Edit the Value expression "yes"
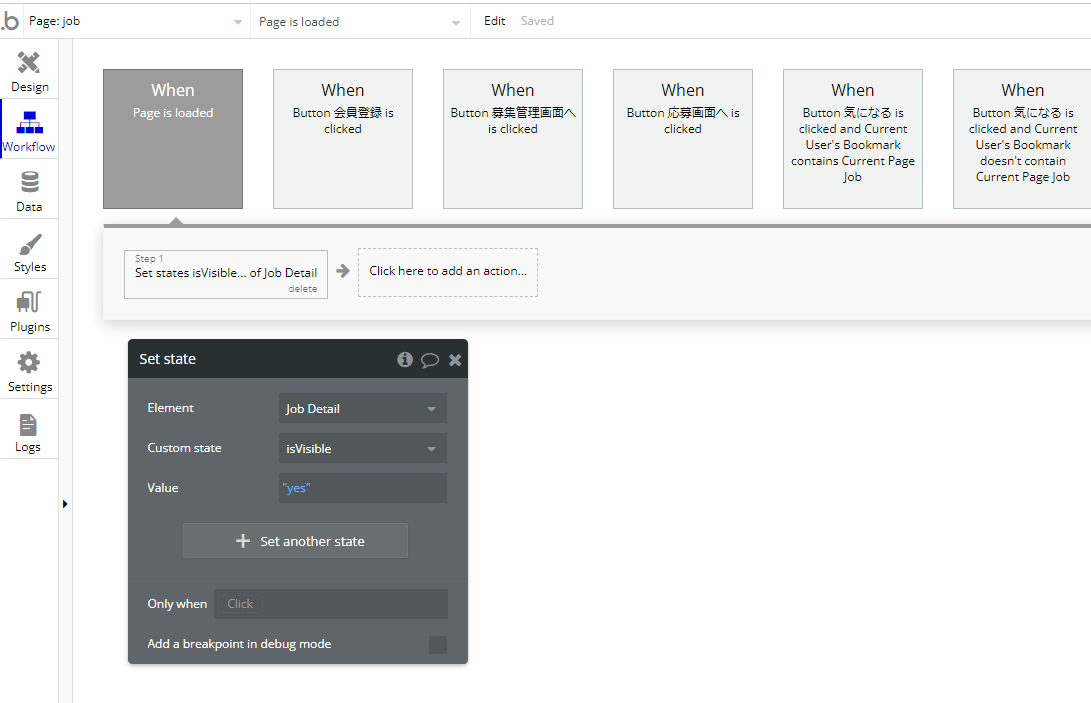Viewport: 1091px width, 703px height. point(363,488)
